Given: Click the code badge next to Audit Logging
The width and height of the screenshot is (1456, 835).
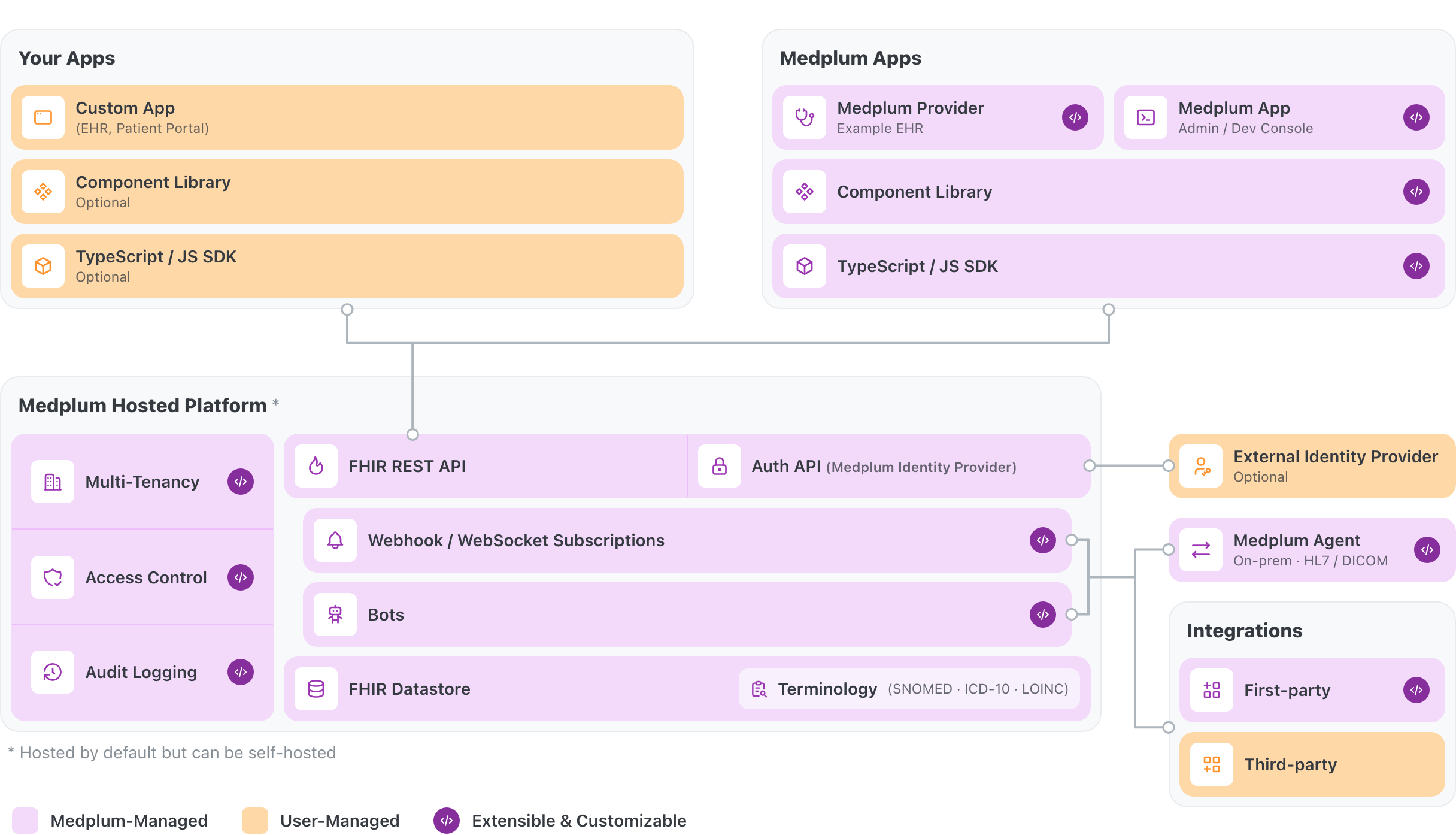Looking at the screenshot, I should pos(241,672).
